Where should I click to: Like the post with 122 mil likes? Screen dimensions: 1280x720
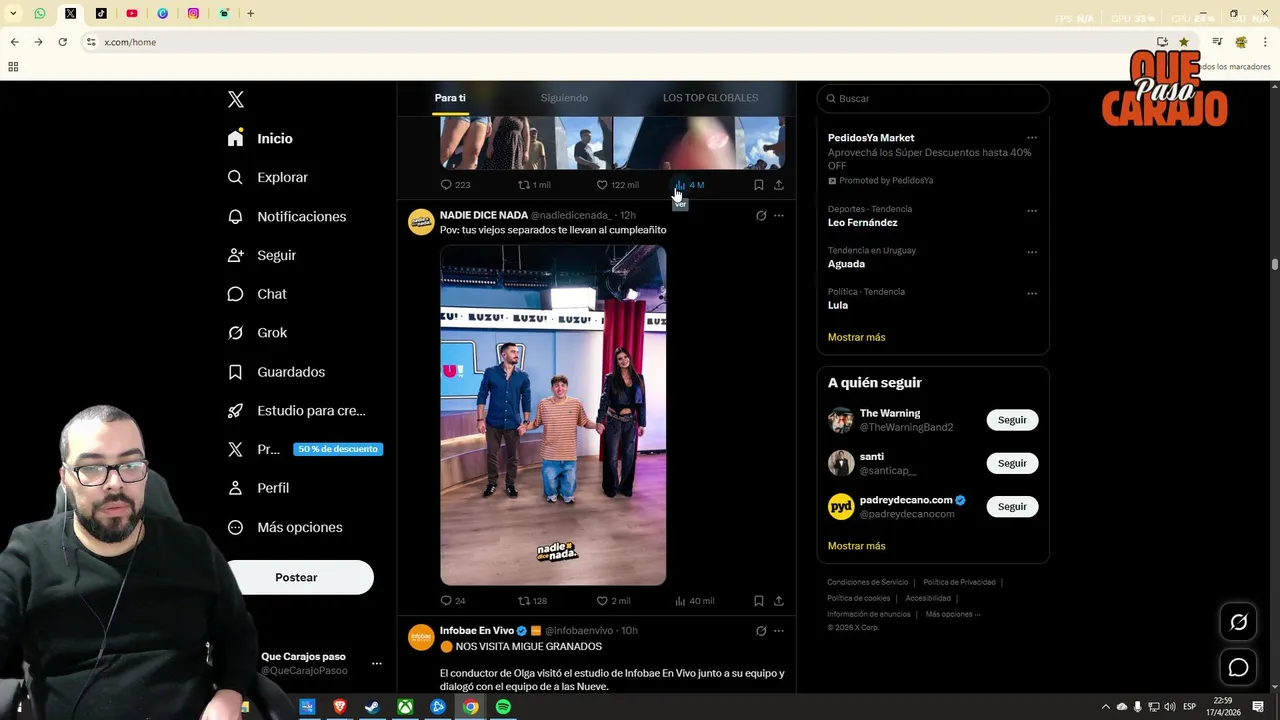click(617, 185)
